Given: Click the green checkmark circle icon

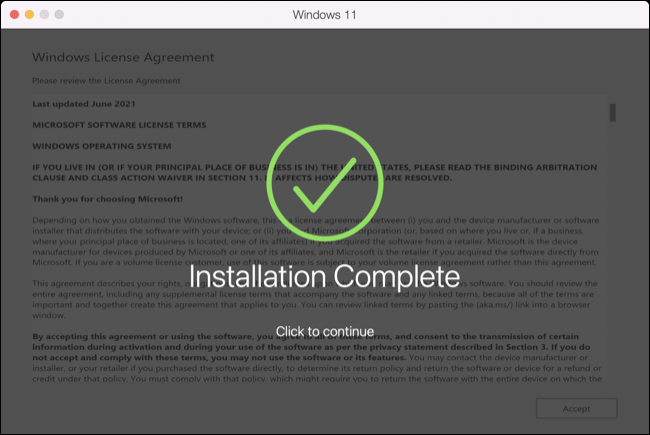Looking at the screenshot, I should 325,183.
